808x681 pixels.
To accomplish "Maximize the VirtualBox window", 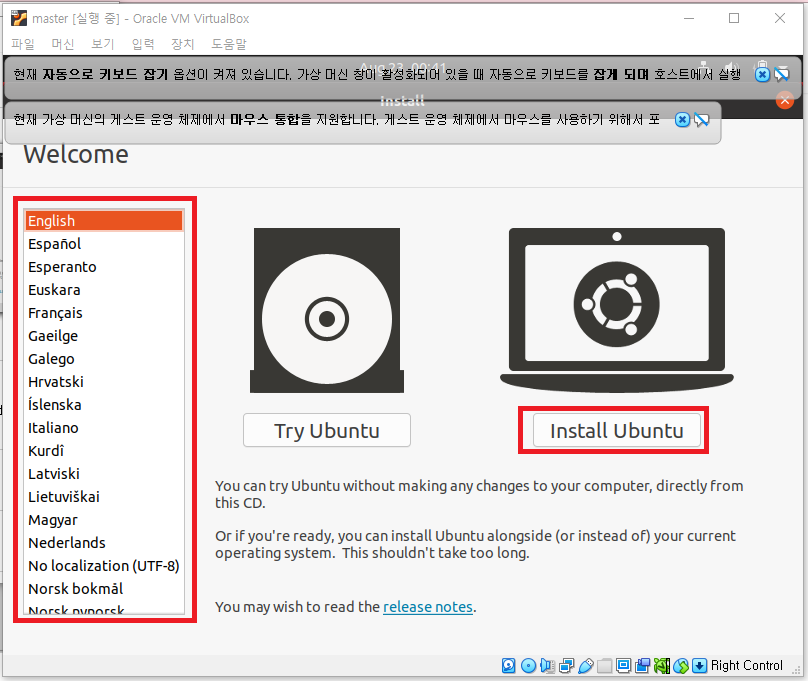I will pos(734,19).
